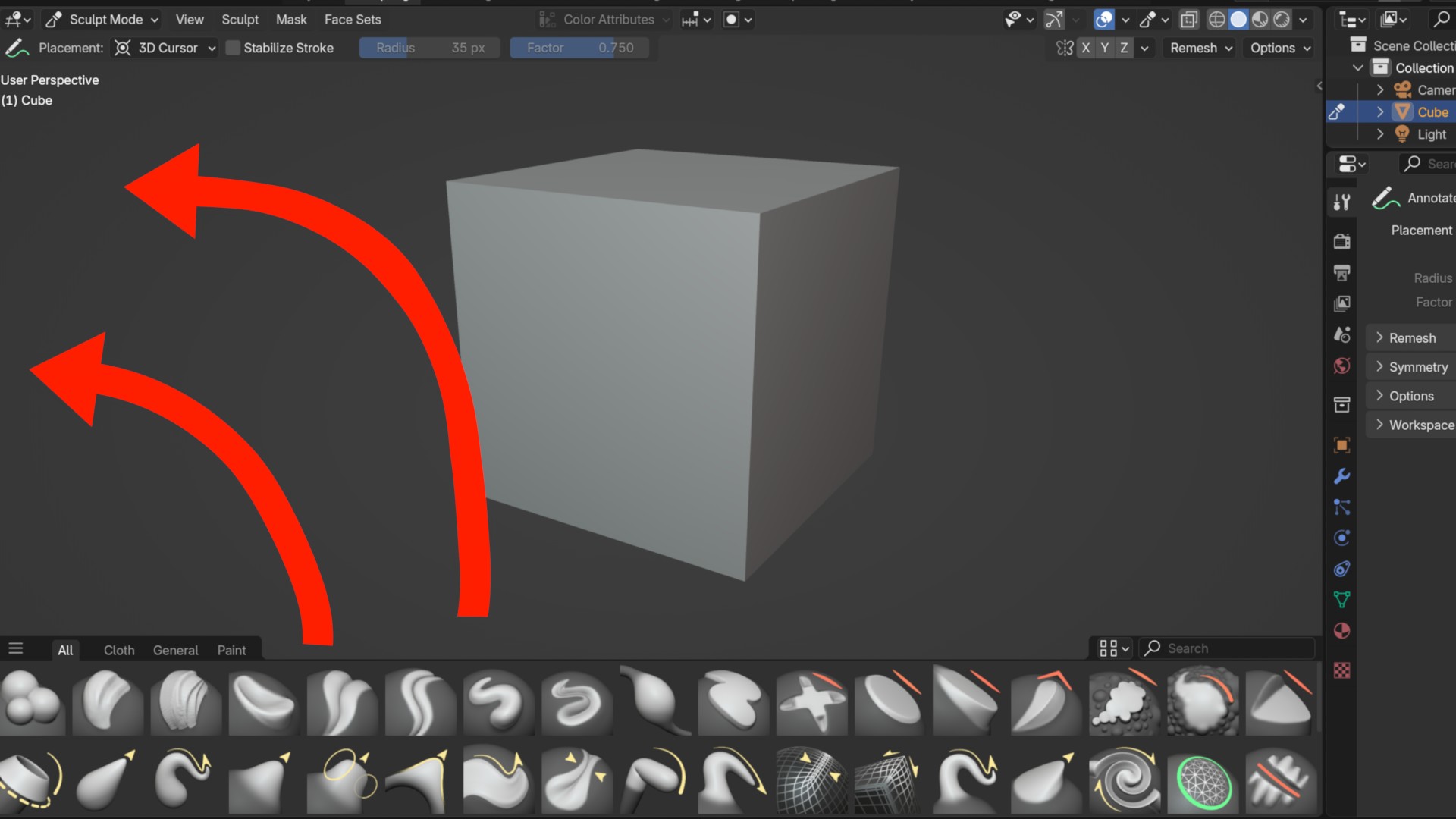This screenshot has width=1456, height=819.
Task: Open the Material properties tab
Action: [1341, 631]
